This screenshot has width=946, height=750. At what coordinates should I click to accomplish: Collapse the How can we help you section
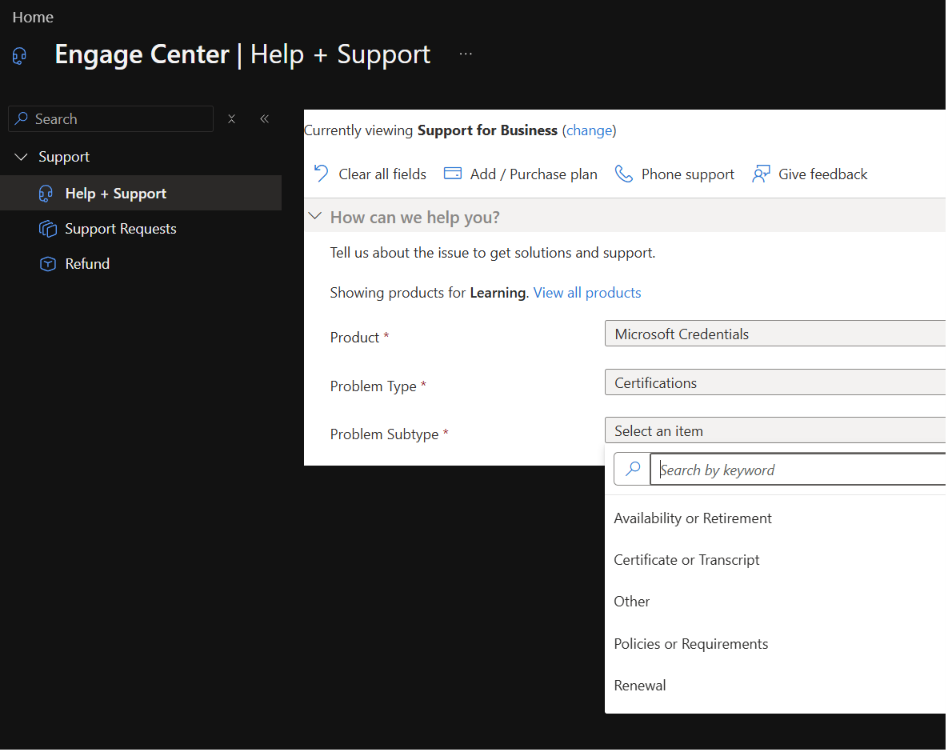click(315, 216)
